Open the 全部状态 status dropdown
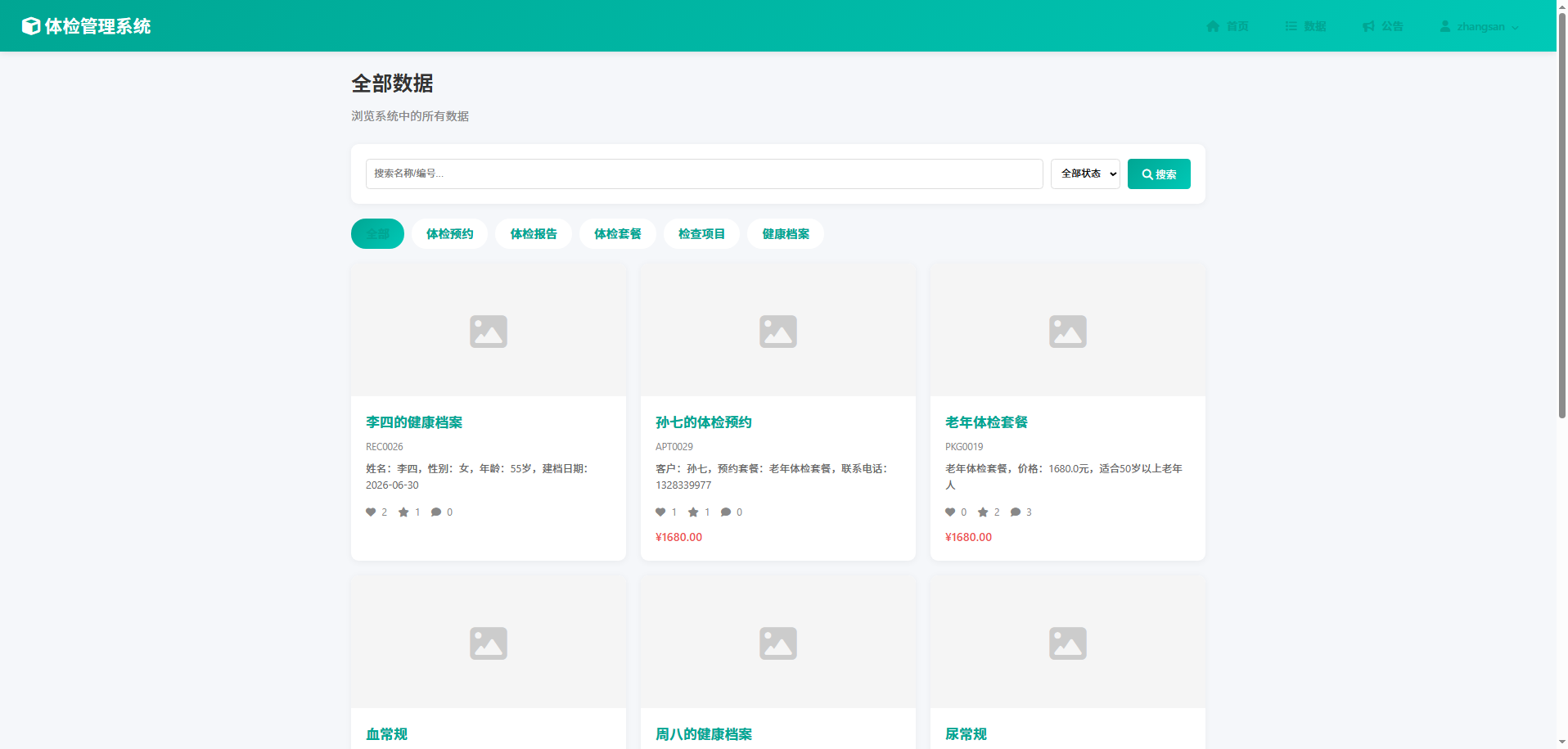The width and height of the screenshot is (1568, 749). [x=1085, y=174]
